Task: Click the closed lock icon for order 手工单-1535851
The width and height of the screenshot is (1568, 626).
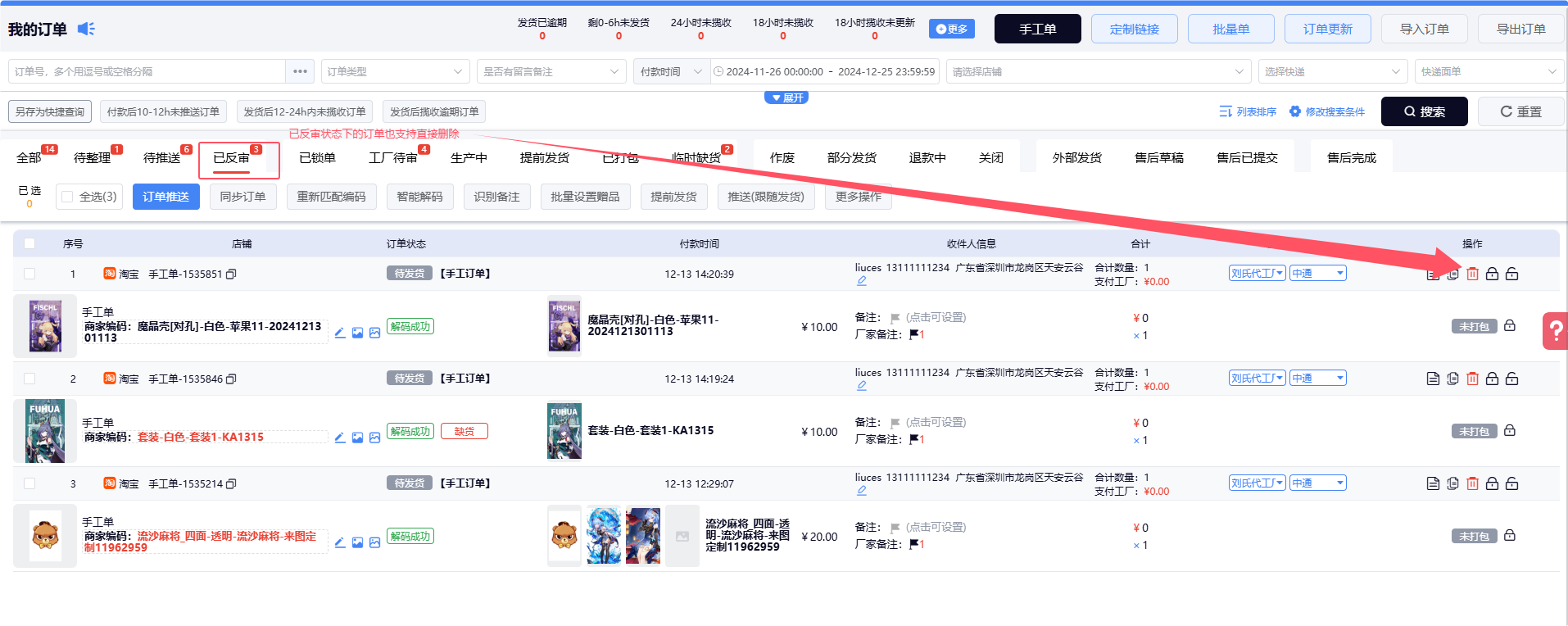Action: coord(1492,274)
